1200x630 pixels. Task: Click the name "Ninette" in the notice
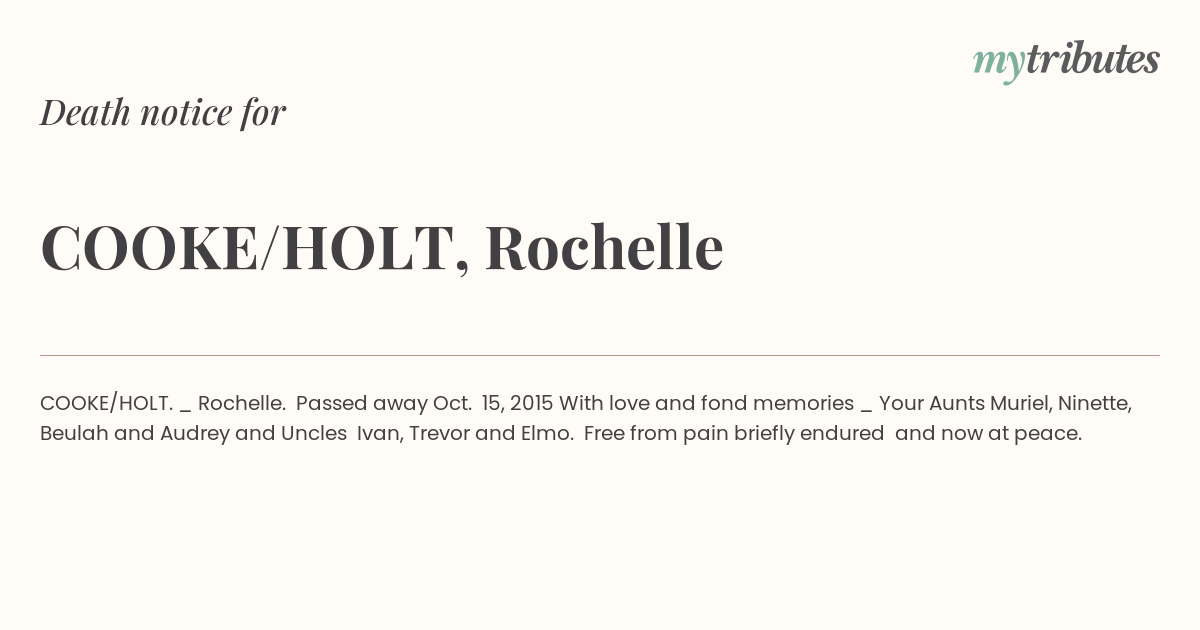1095,404
